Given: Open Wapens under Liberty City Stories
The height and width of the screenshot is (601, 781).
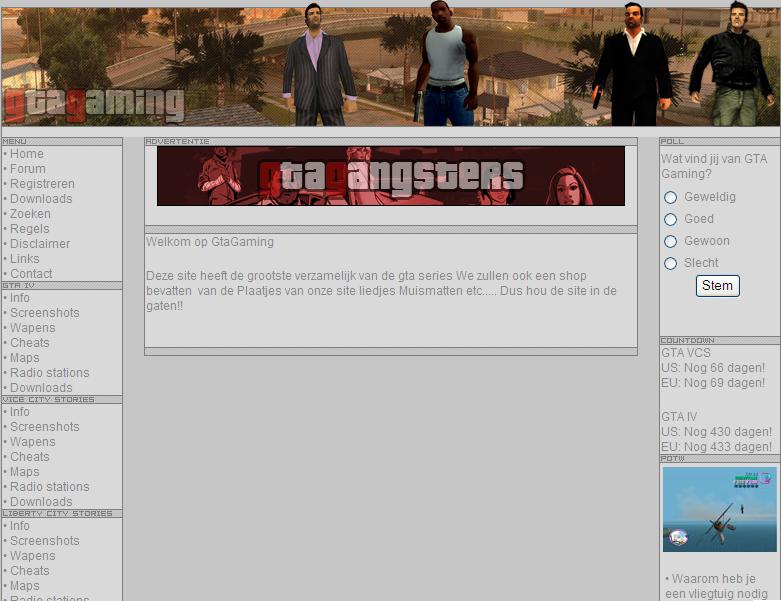Looking at the screenshot, I should click(33, 556).
